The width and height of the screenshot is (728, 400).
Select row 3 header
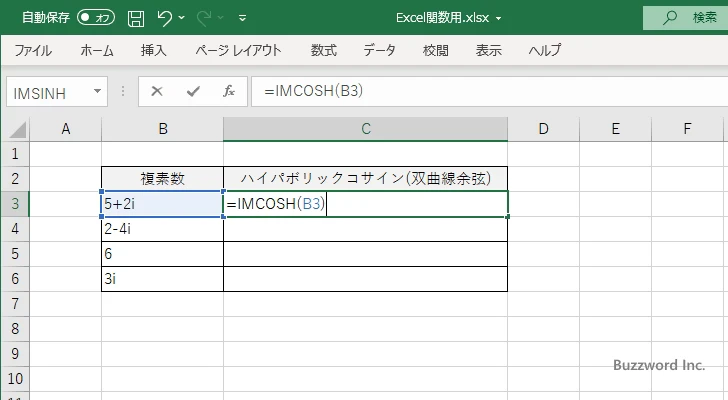(15, 204)
